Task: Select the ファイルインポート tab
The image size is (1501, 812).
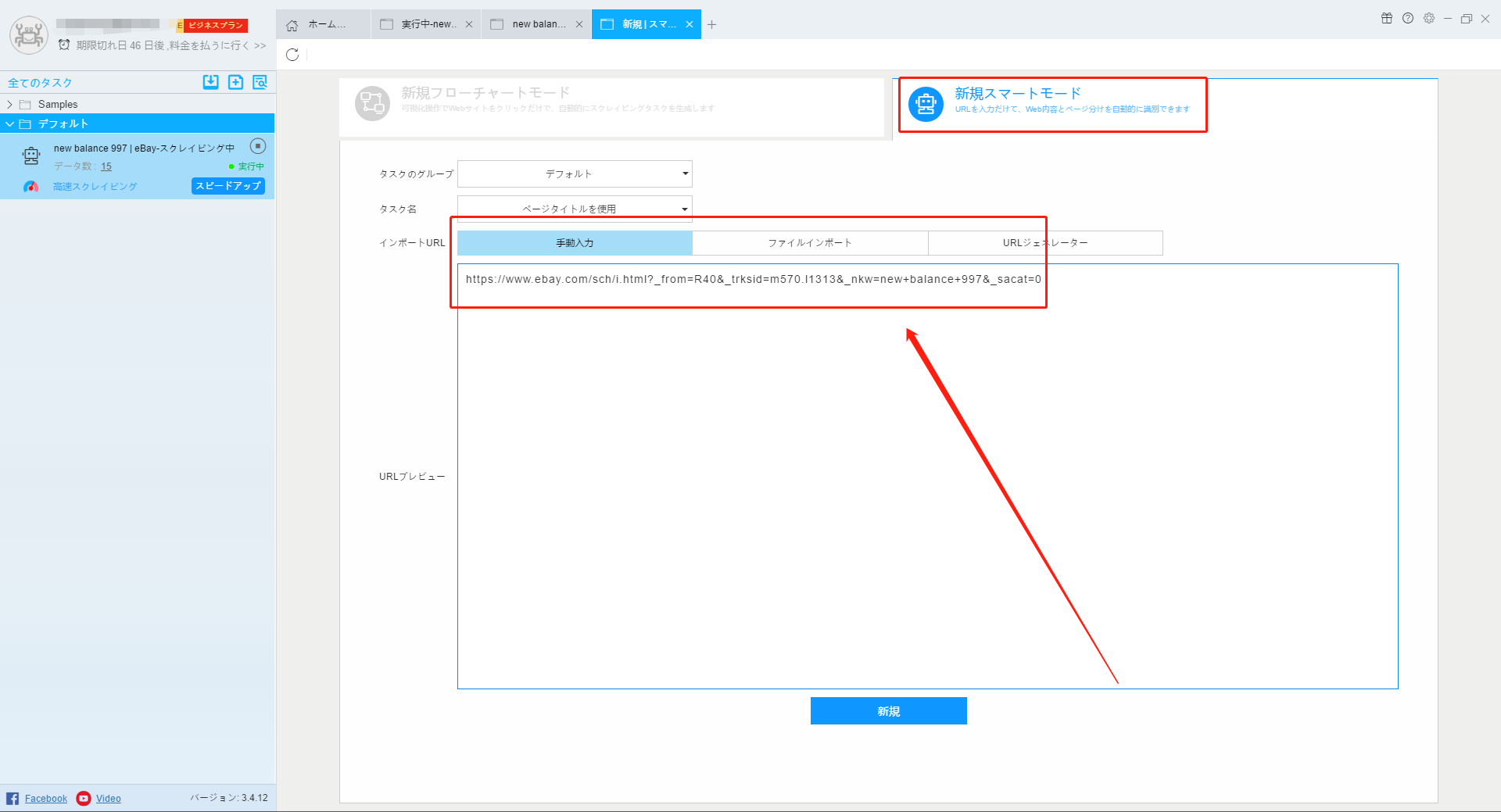Action: (810, 243)
